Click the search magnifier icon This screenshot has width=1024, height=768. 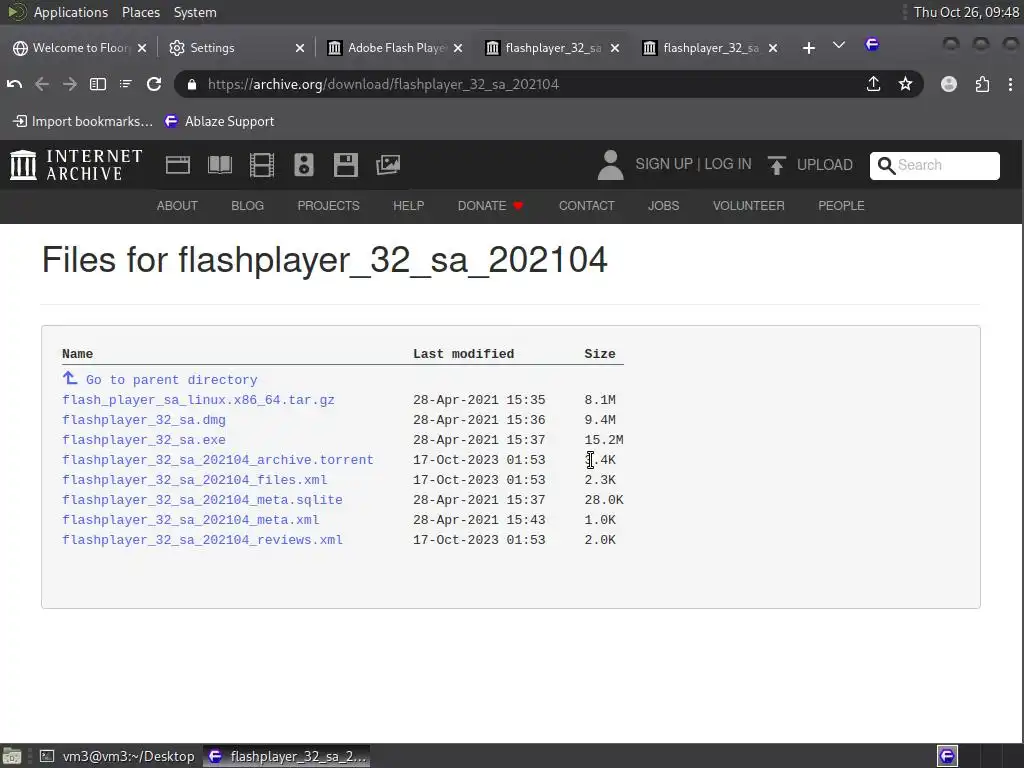pyautogui.click(x=886, y=165)
